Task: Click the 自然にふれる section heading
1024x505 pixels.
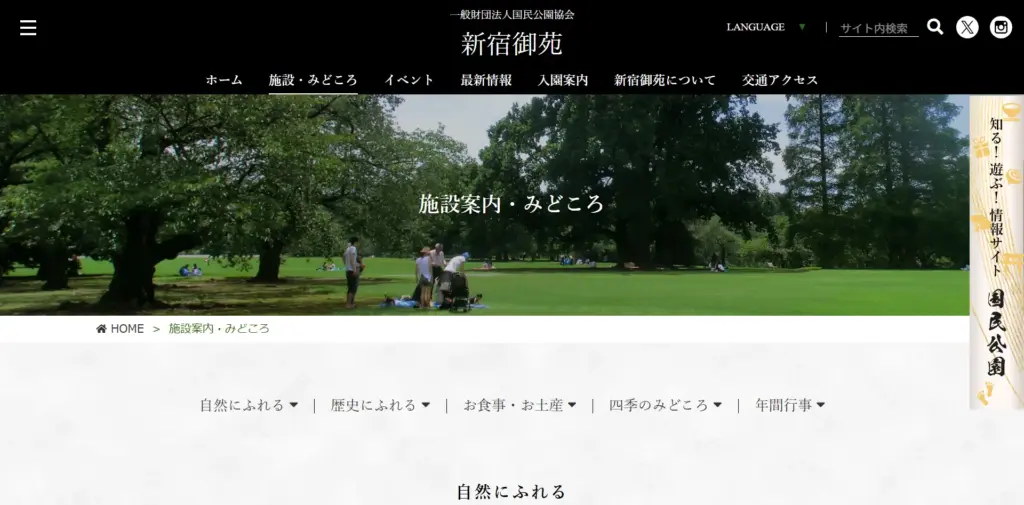Action: pos(511,492)
